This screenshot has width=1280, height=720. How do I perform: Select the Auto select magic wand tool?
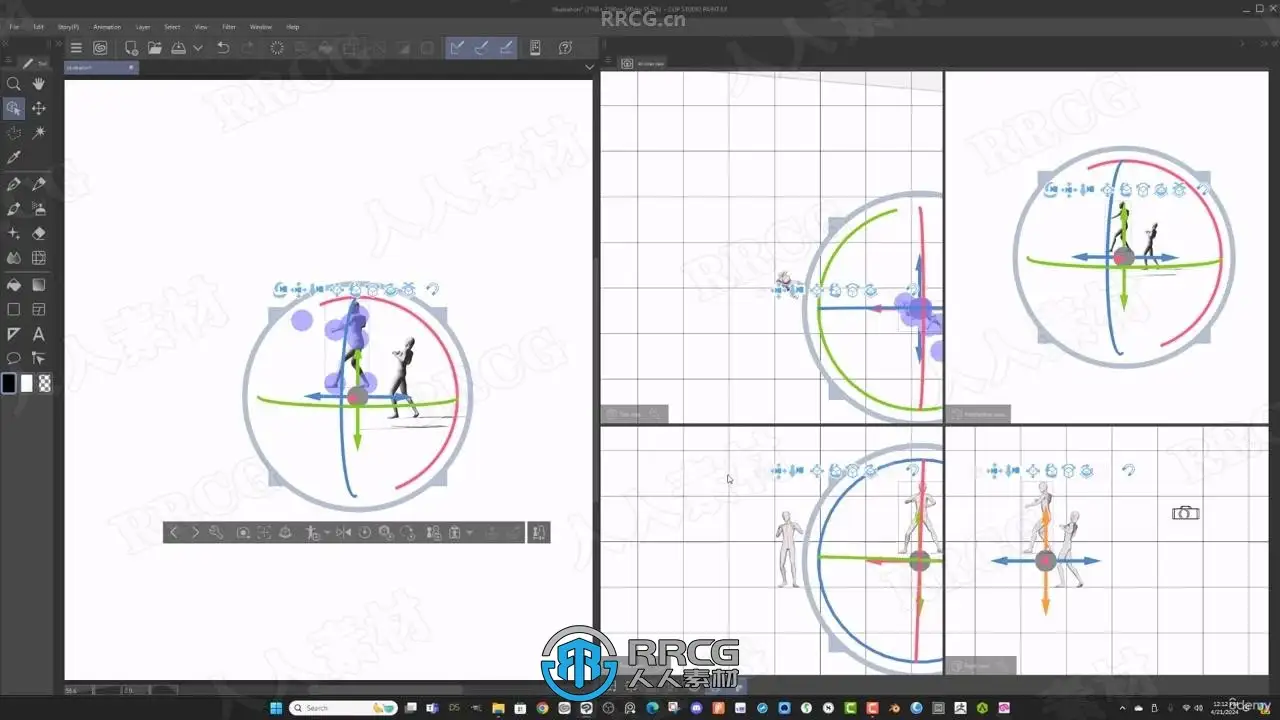[x=39, y=132]
